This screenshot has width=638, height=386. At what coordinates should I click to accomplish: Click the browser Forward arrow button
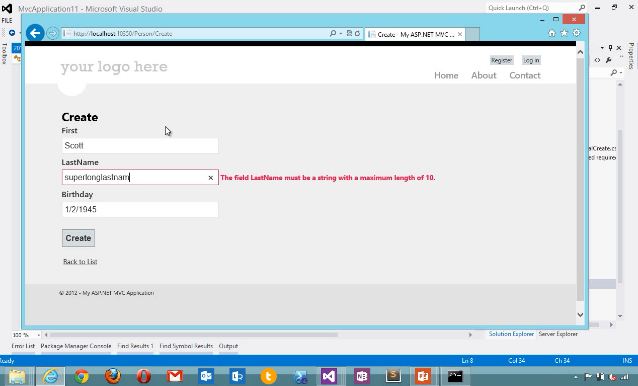coord(52,33)
